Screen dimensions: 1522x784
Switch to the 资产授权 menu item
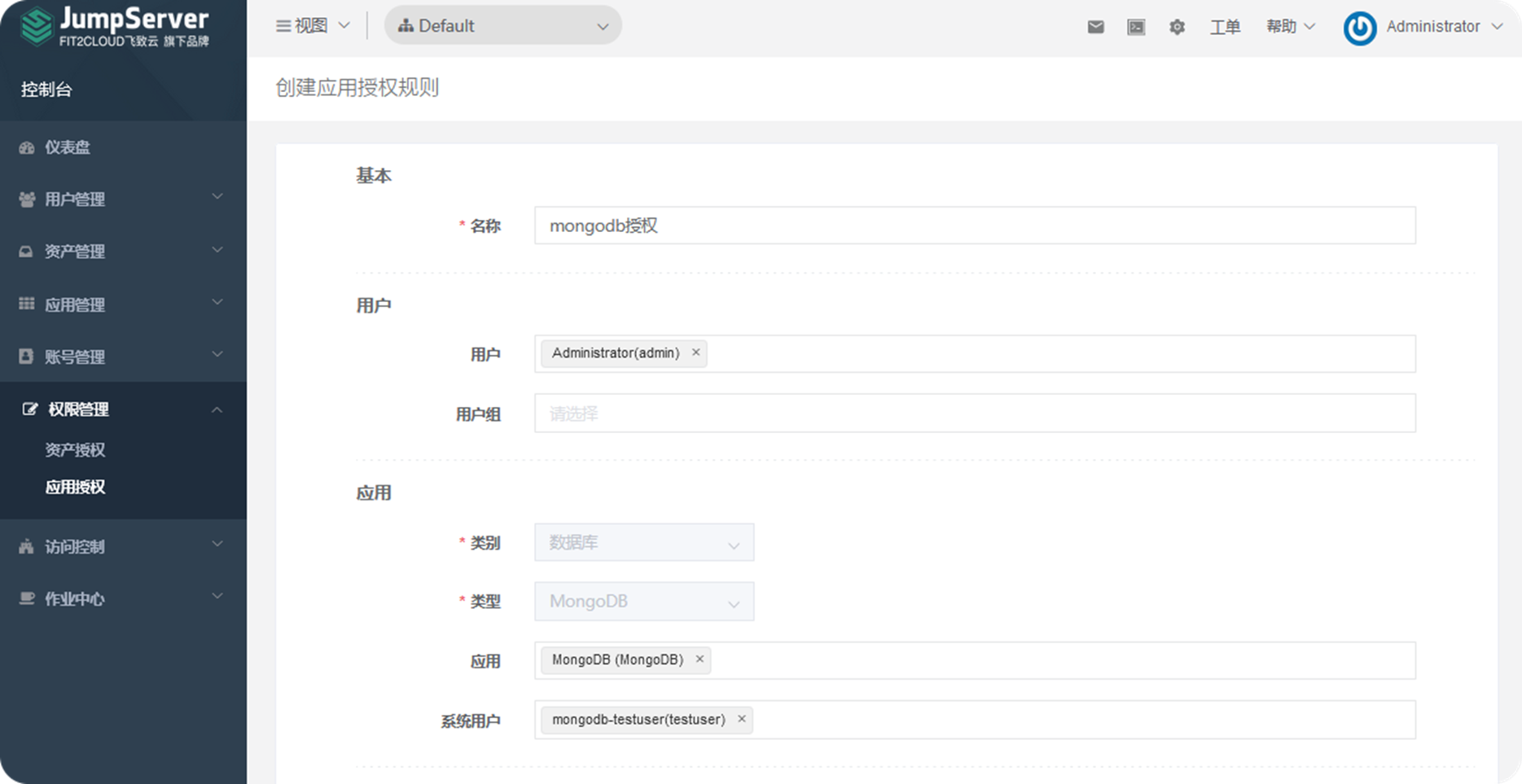(x=74, y=450)
